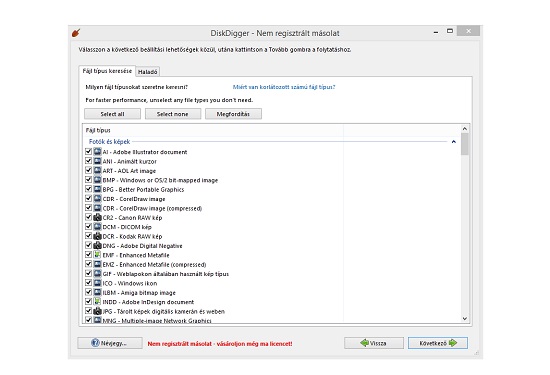550x375 pixels.
Task: Select the INDD Adobe InDesign document icon
Action: point(98,302)
